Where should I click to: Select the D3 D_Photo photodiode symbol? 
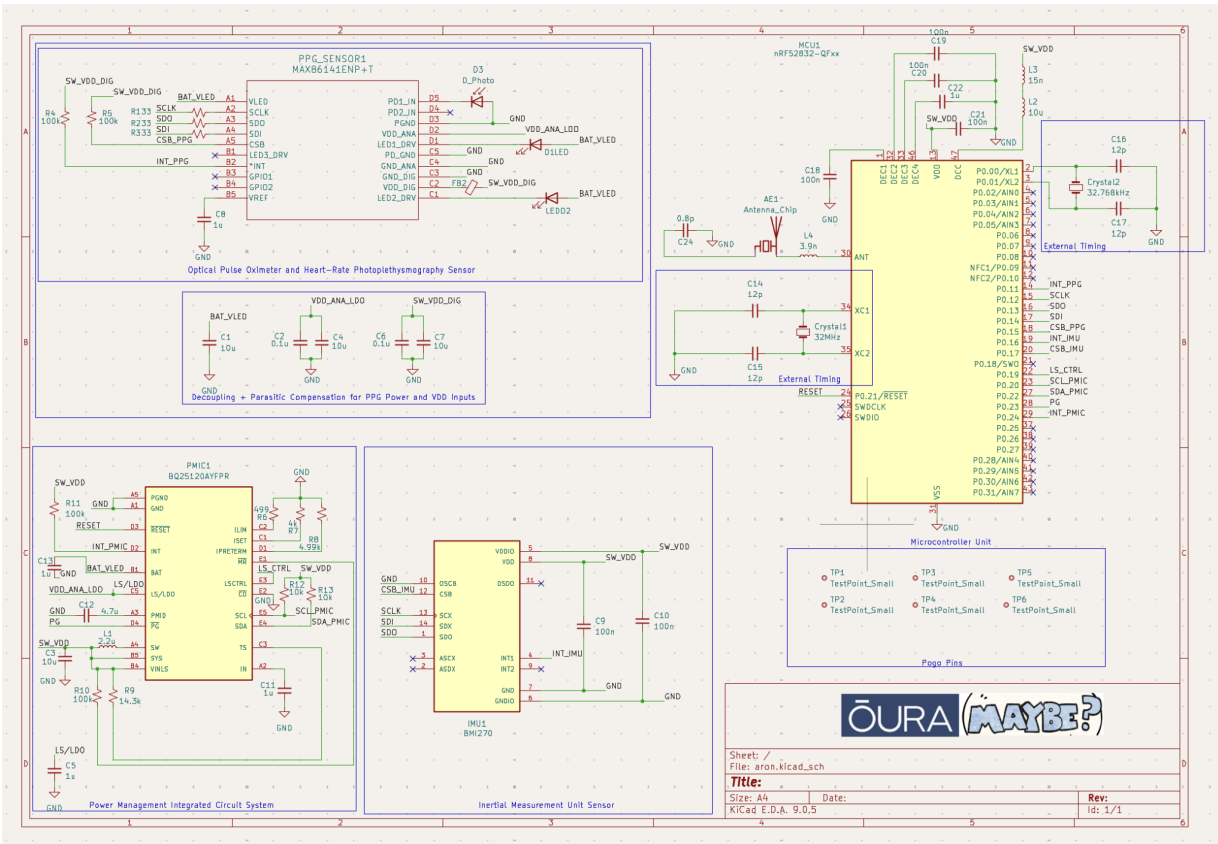pyautogui.click(x=477, y=101)
